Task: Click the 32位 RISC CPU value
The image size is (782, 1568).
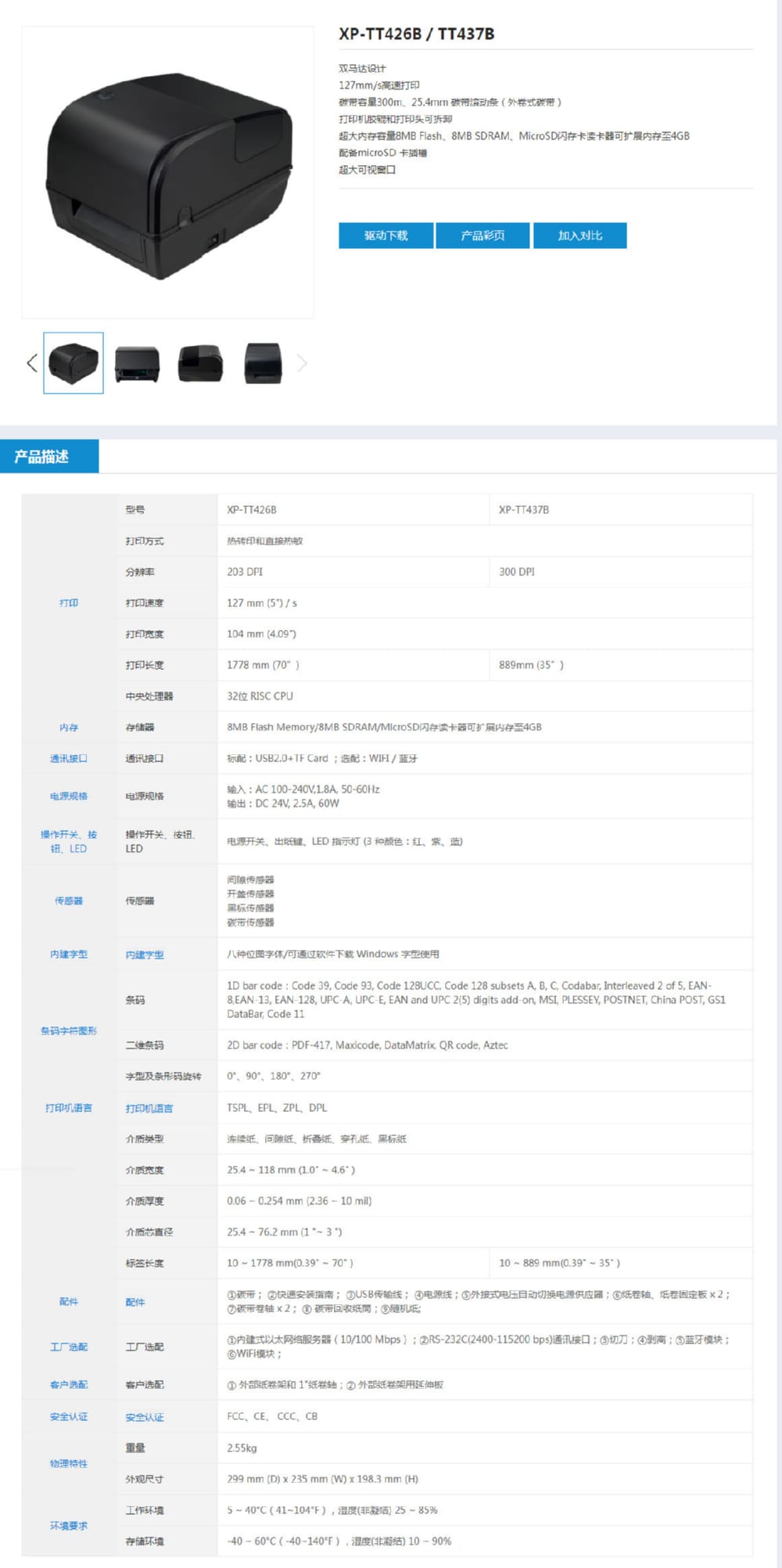Action: click(x=260, y=696)
